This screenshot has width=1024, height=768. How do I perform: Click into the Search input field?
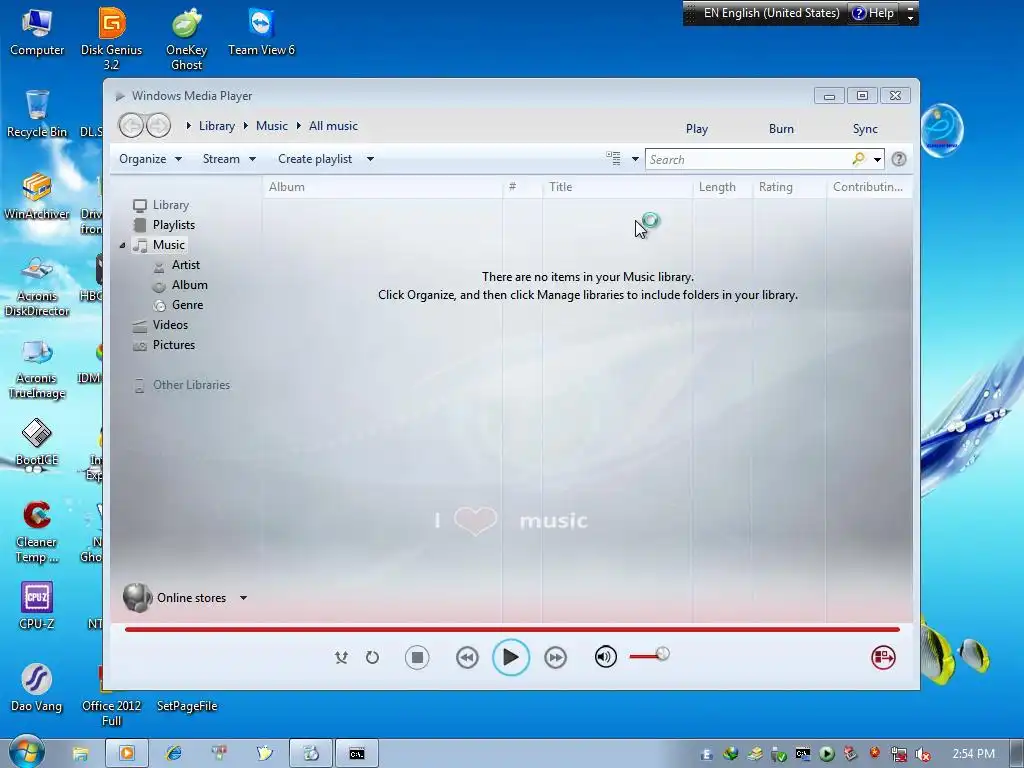pyautogui.click(x=748, y=159)
